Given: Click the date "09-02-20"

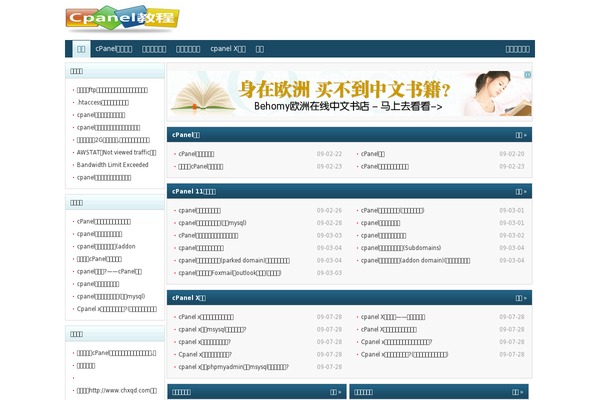Looking at the screenshot, I should [x=512, y=154].
